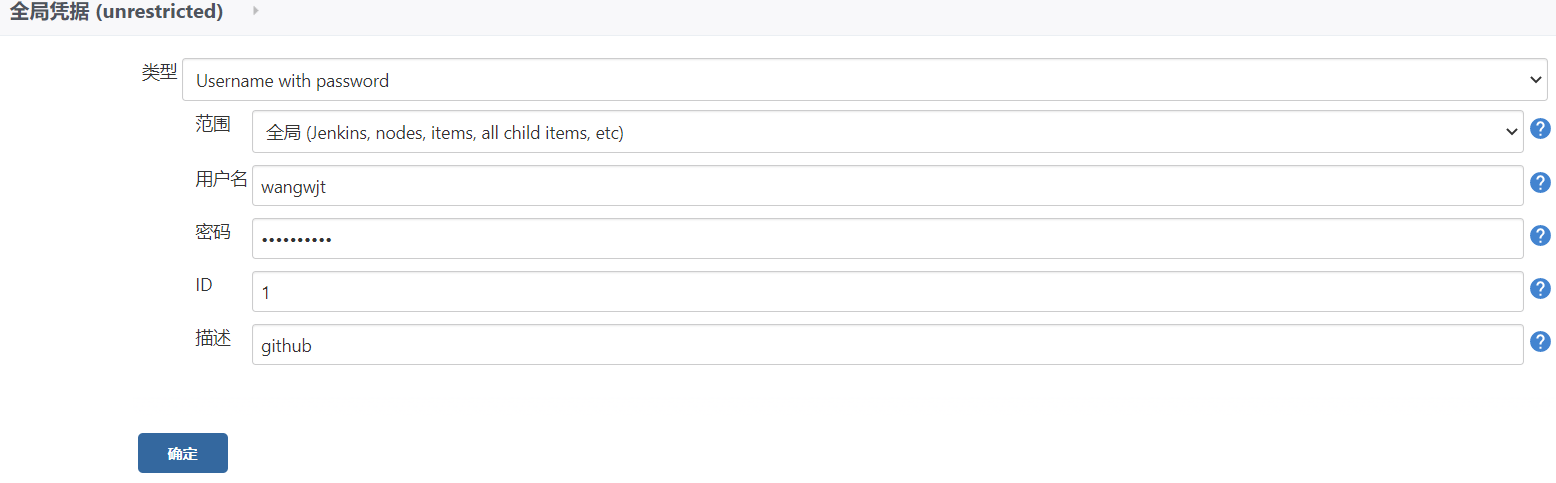
Task: Click the ID label text
Action: point(204,285)
